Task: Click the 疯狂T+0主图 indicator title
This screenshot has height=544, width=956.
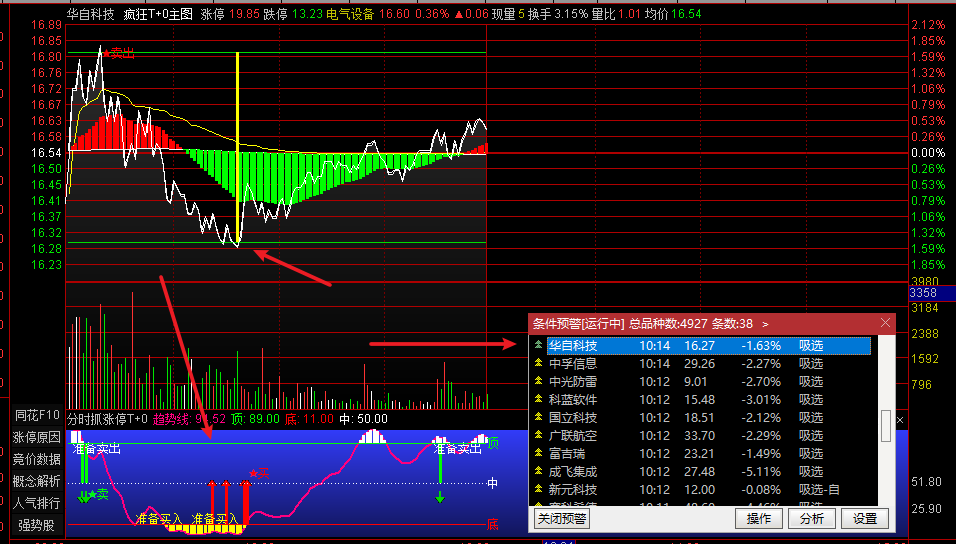Action: pos(158,13)
